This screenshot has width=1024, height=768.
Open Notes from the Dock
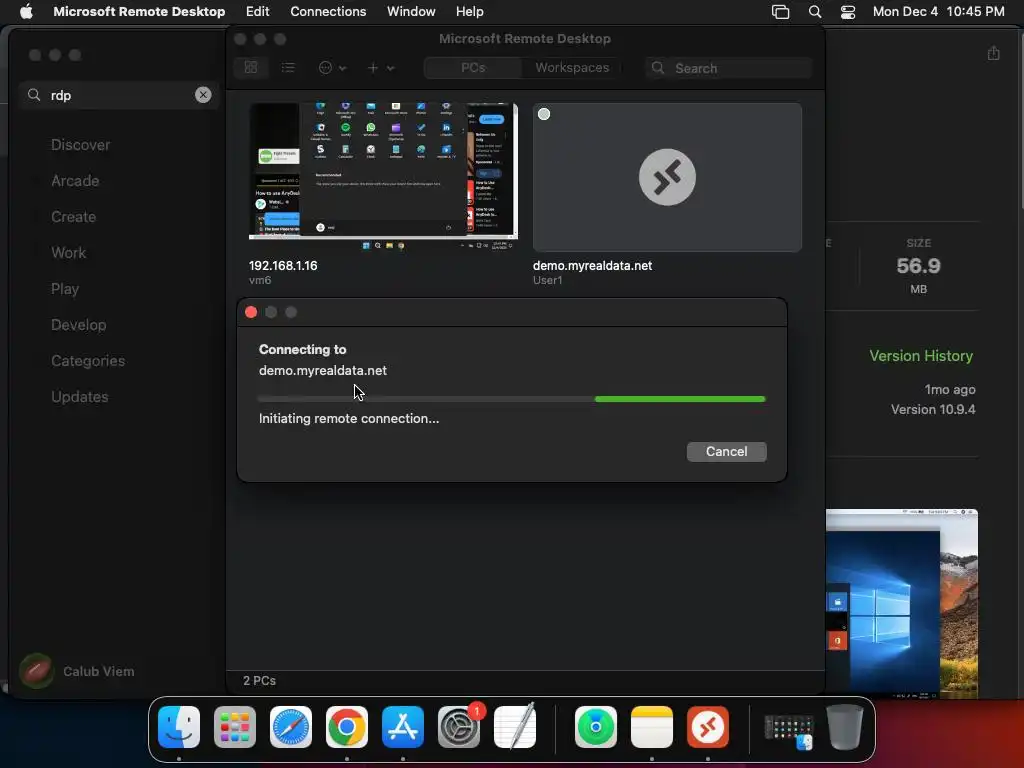pos(652,727)
